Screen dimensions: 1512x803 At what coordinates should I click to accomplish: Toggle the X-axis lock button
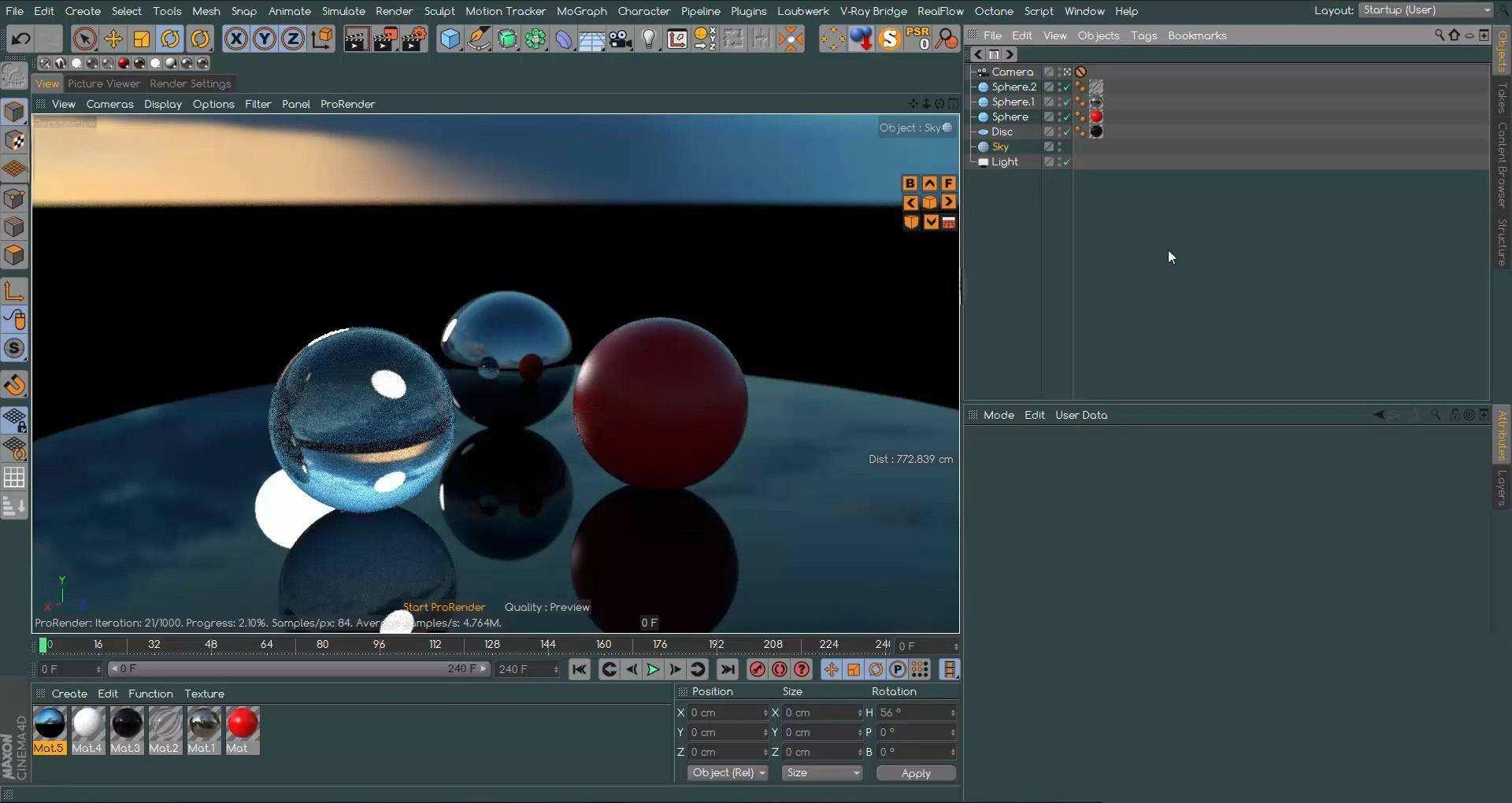235,39
